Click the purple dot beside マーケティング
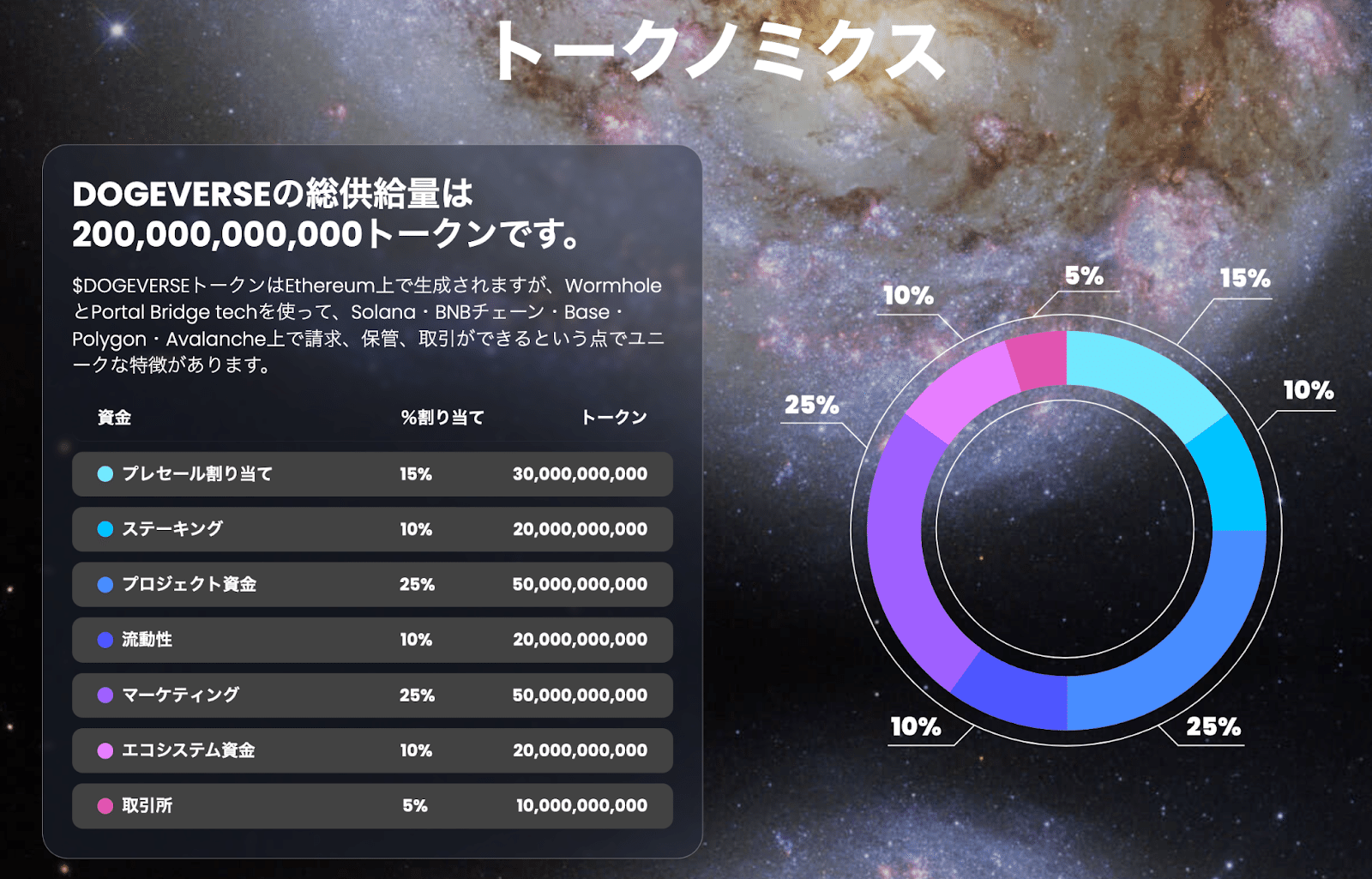 click(105, 695)
